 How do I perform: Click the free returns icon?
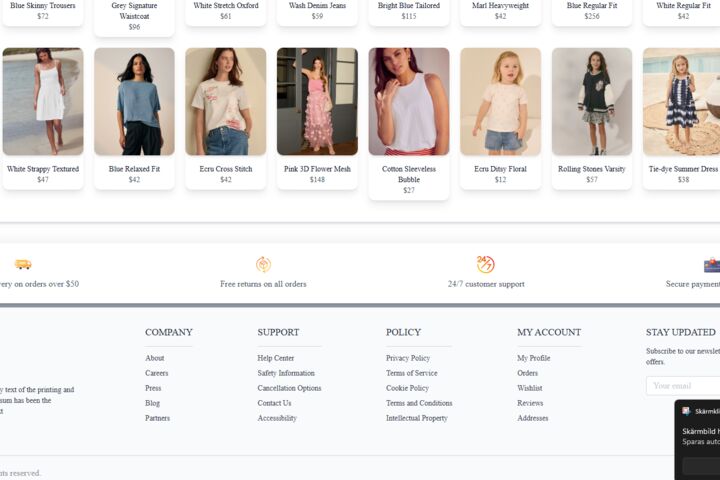pos(263,264)
